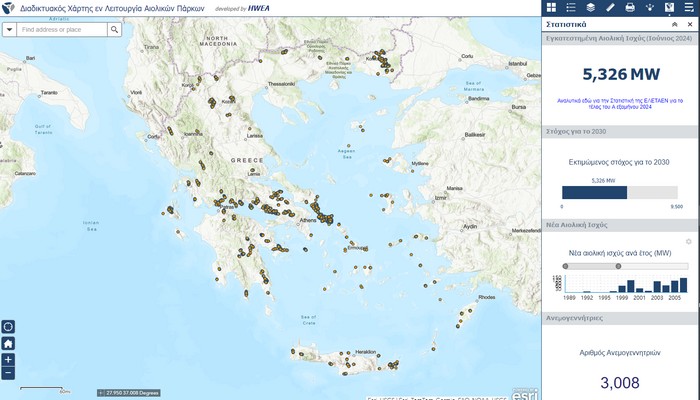Click the search magnifier button
This screenshot has height=400, width=700.
115,30
